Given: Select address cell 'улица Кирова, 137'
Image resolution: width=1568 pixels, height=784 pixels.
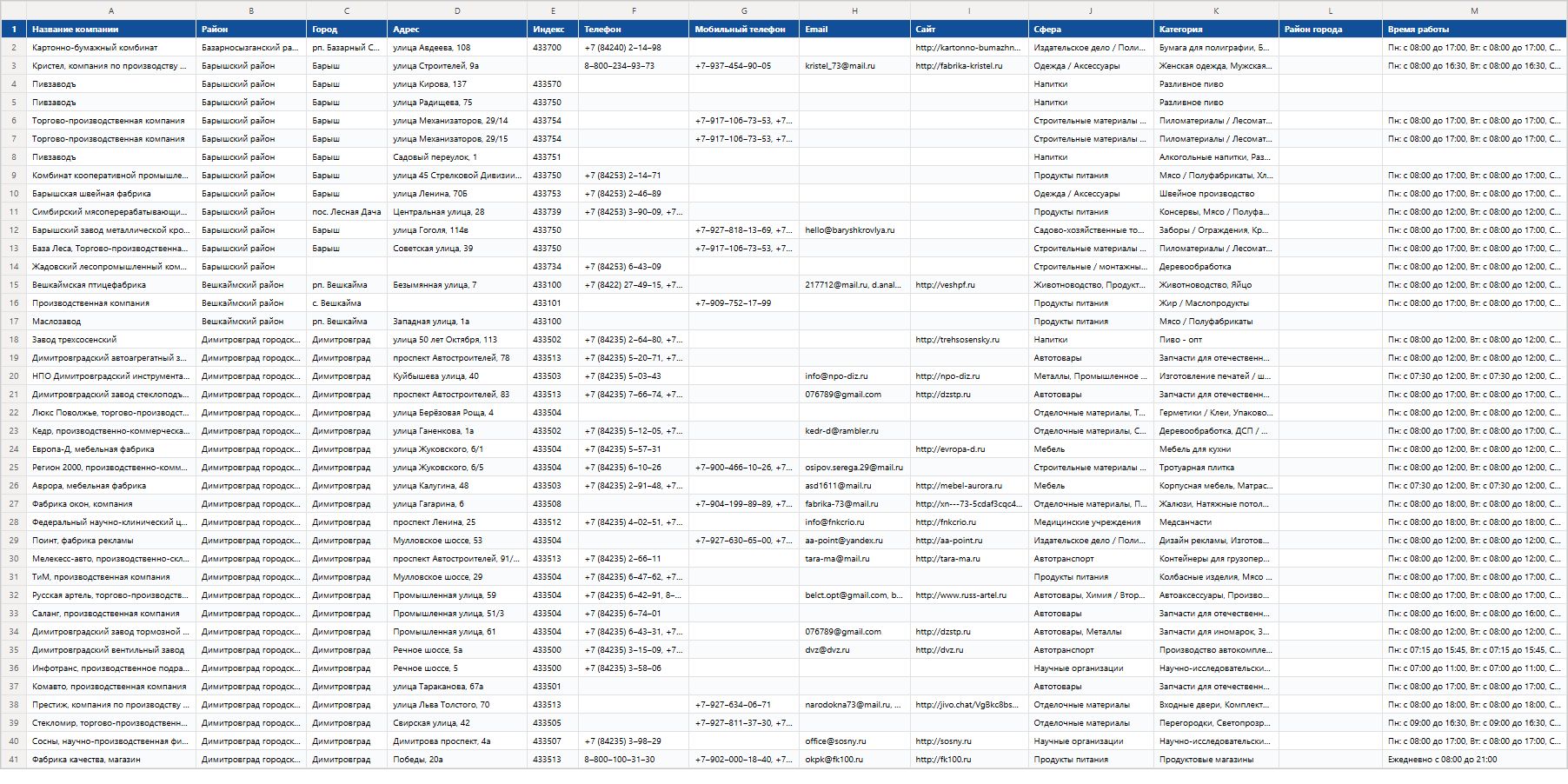Looking at the screenshot, I should 457,84.
